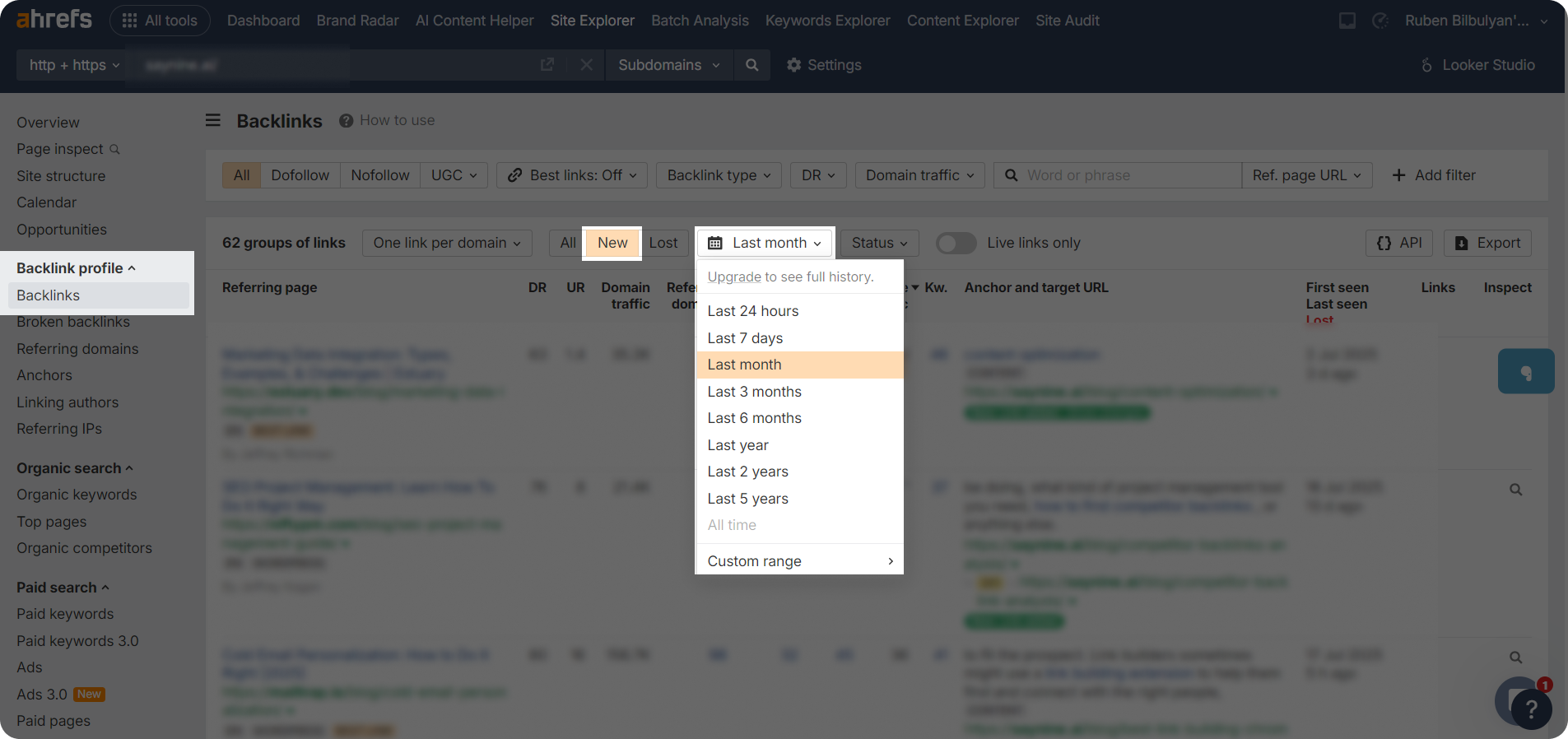Click the How to use help icon
The height and width of the screenshot is (739, 1568).
[346, 120]
